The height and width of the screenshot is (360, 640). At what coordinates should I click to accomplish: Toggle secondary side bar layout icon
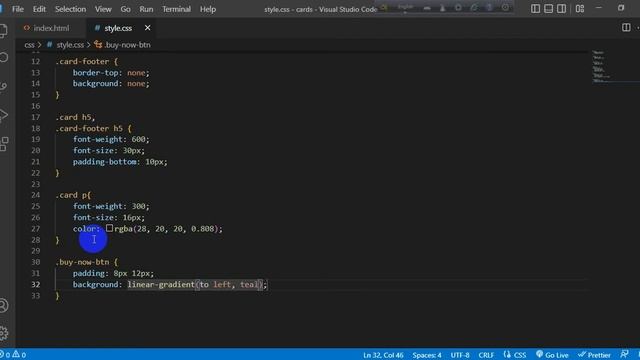click(x=562, y=9)
